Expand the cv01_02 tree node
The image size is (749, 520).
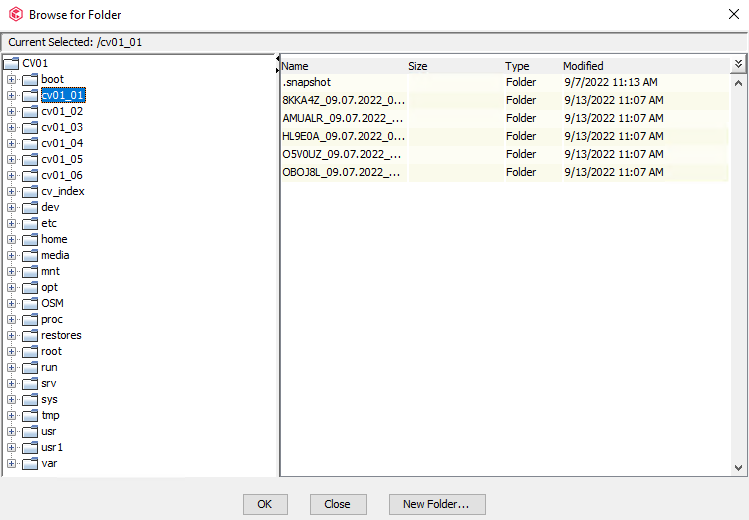click(x=12, y=111)
